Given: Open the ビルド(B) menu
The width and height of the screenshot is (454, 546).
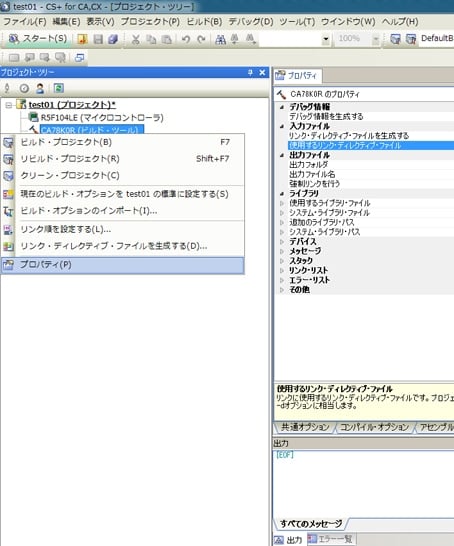Looking at the screenshot, I should point(204,22).
